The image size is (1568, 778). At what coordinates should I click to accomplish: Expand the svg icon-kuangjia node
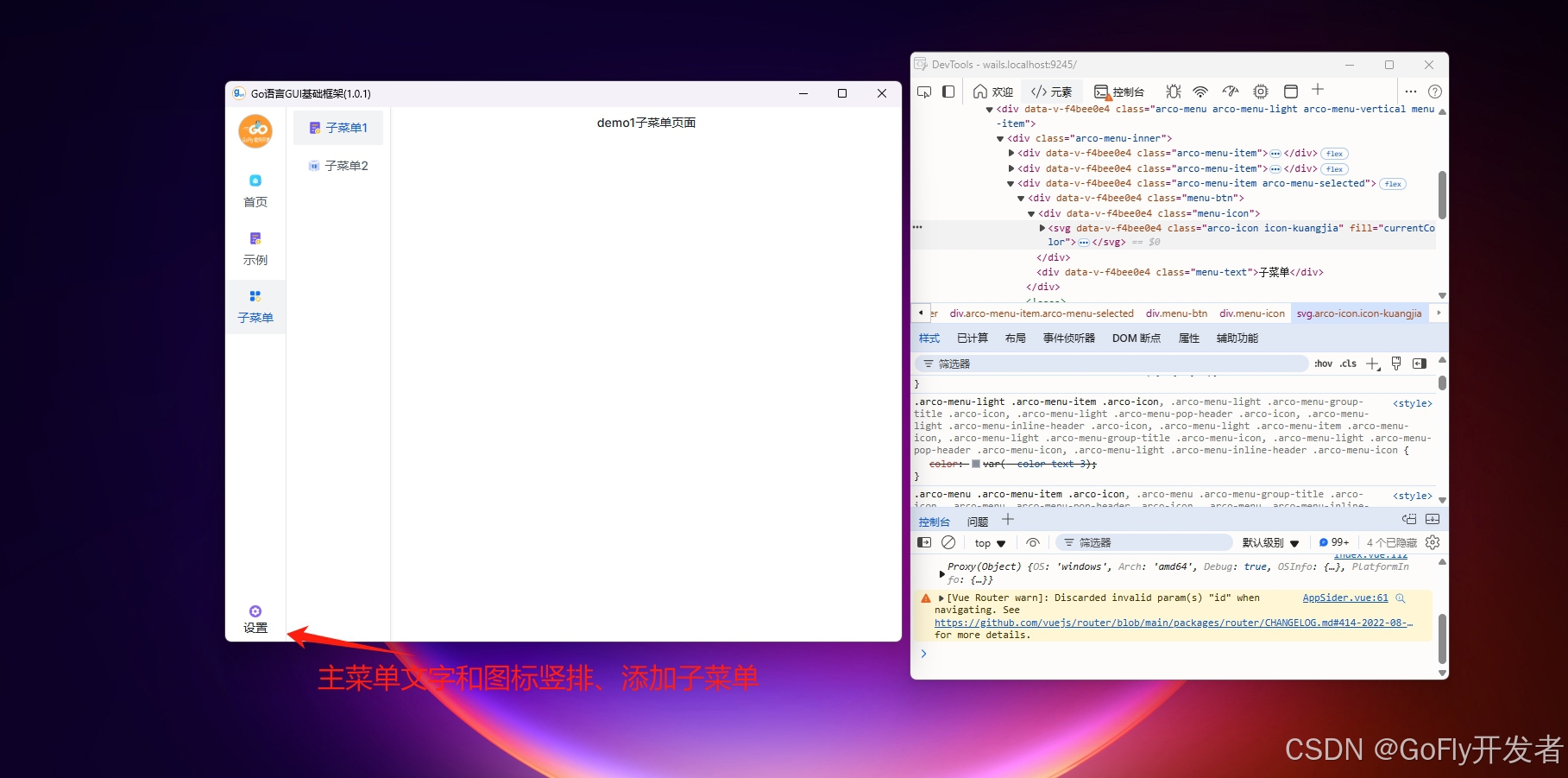pos(1042,228)
